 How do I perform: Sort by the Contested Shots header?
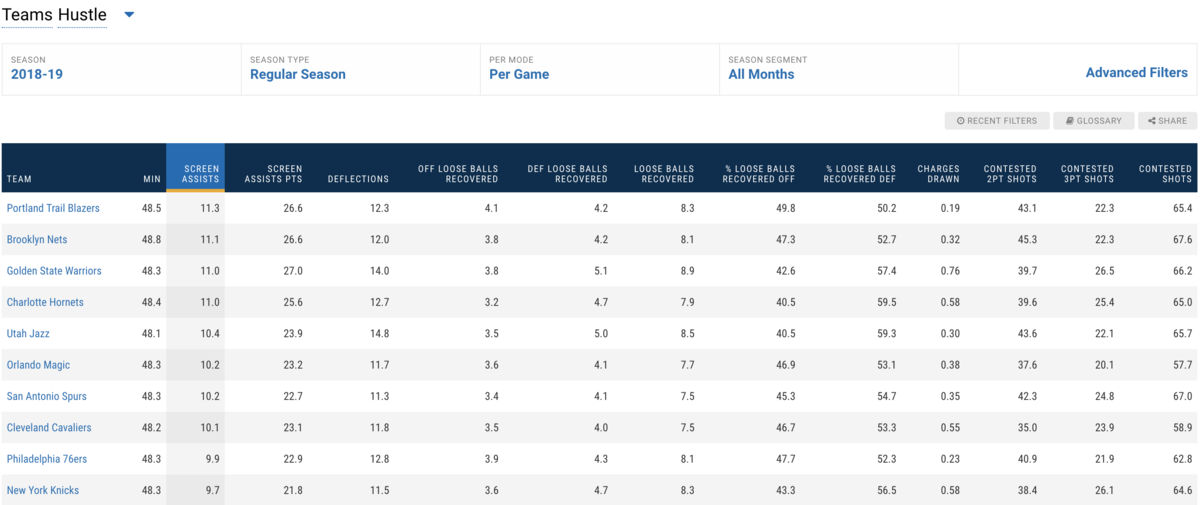coord(1165,174)
